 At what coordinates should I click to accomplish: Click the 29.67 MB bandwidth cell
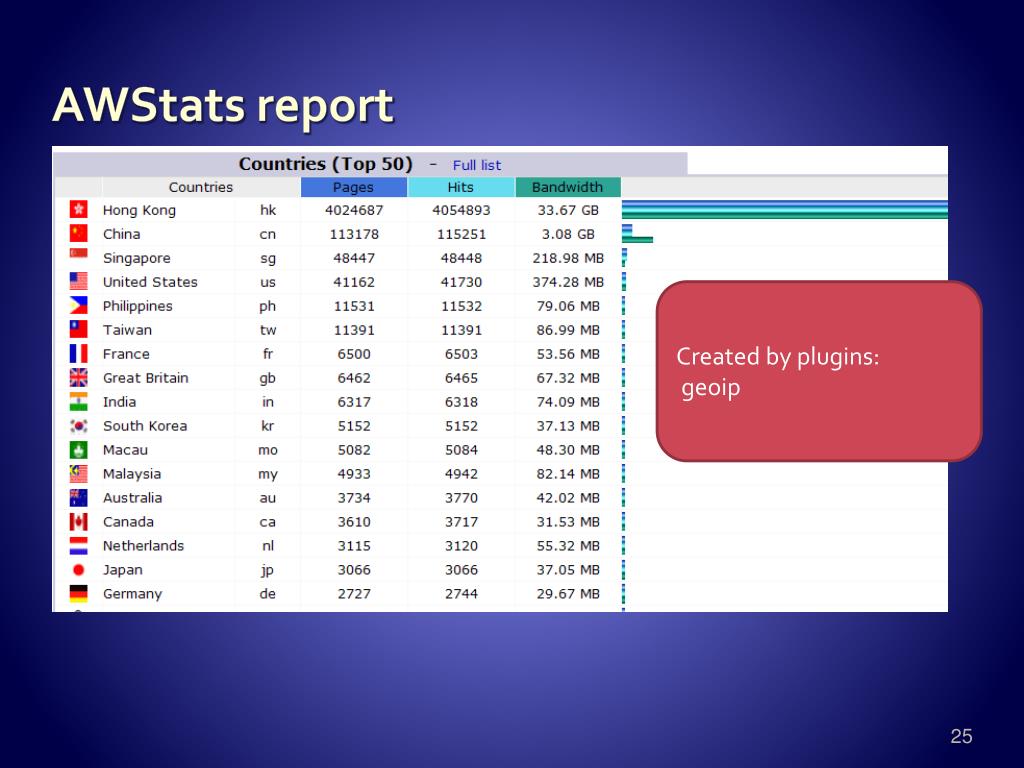pyautogui.click(x=568, y=594)
